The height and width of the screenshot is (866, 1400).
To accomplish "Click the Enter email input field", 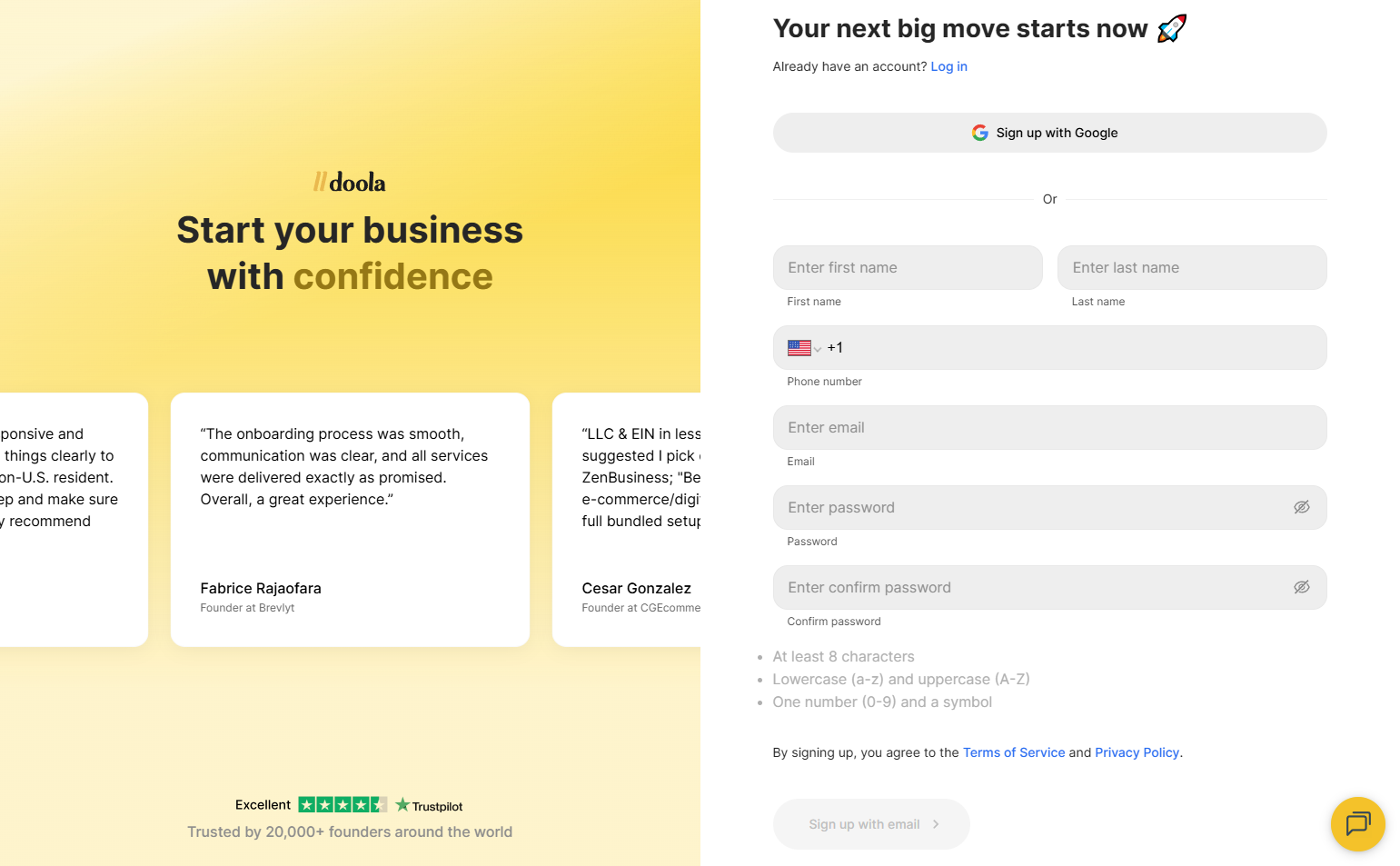I will pyautogui.click(x=1049, y=427).
